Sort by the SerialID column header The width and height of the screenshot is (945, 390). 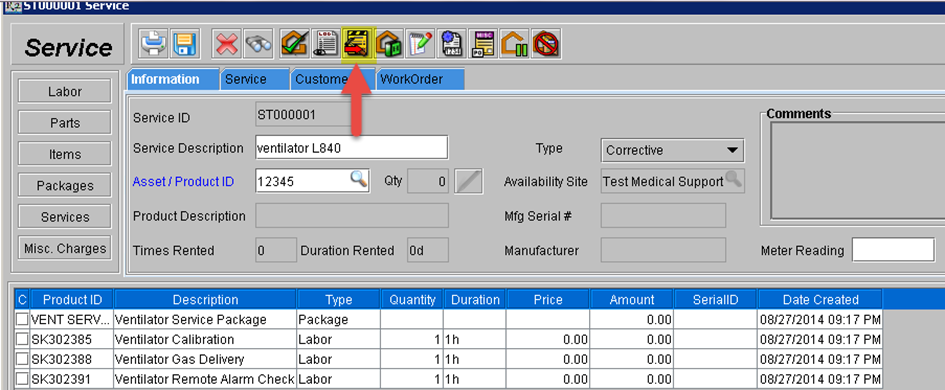pyautogui.click(x=715, y=300)
